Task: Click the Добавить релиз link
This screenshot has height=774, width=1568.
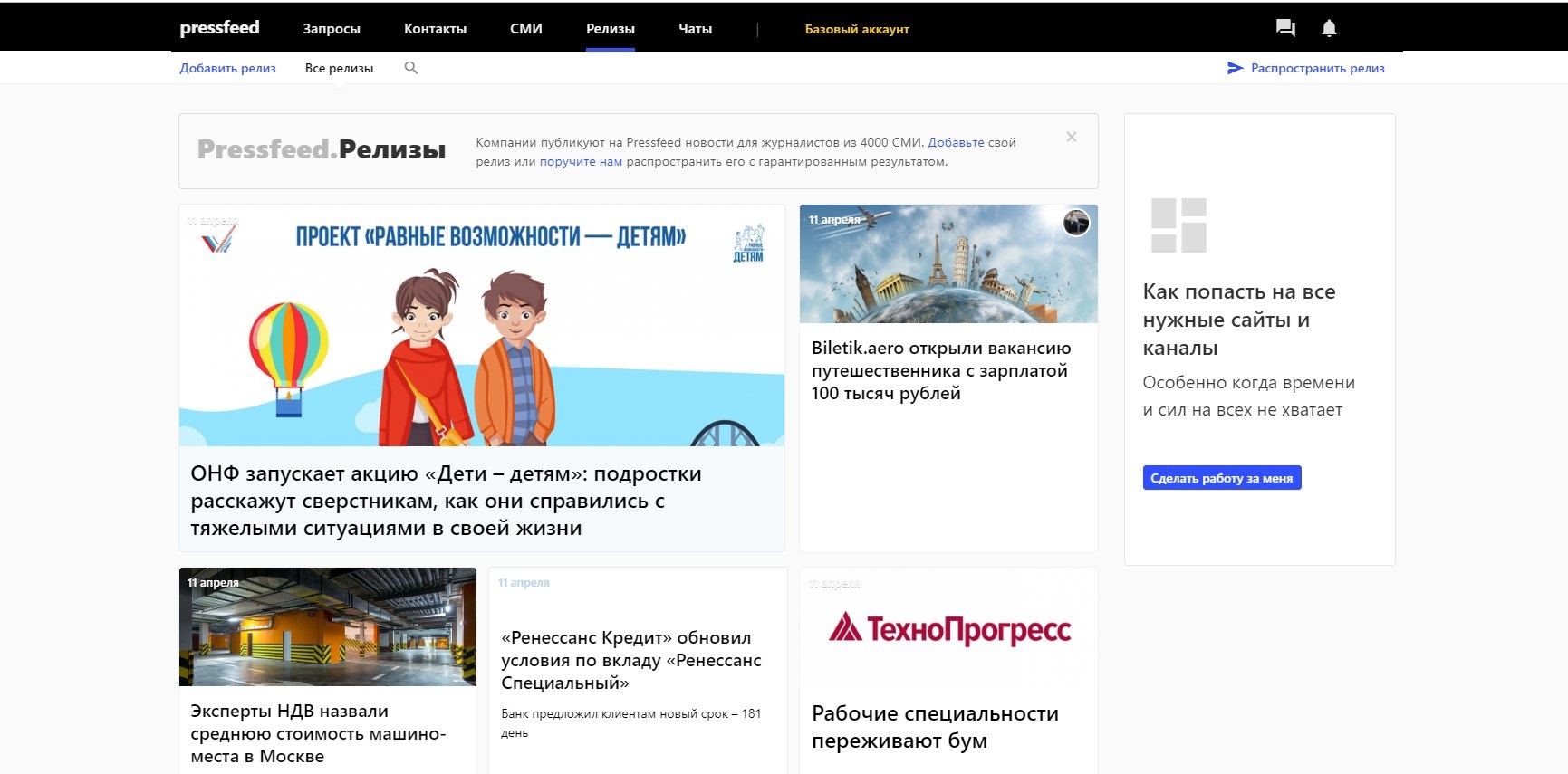Action: [x=227, y=68]
